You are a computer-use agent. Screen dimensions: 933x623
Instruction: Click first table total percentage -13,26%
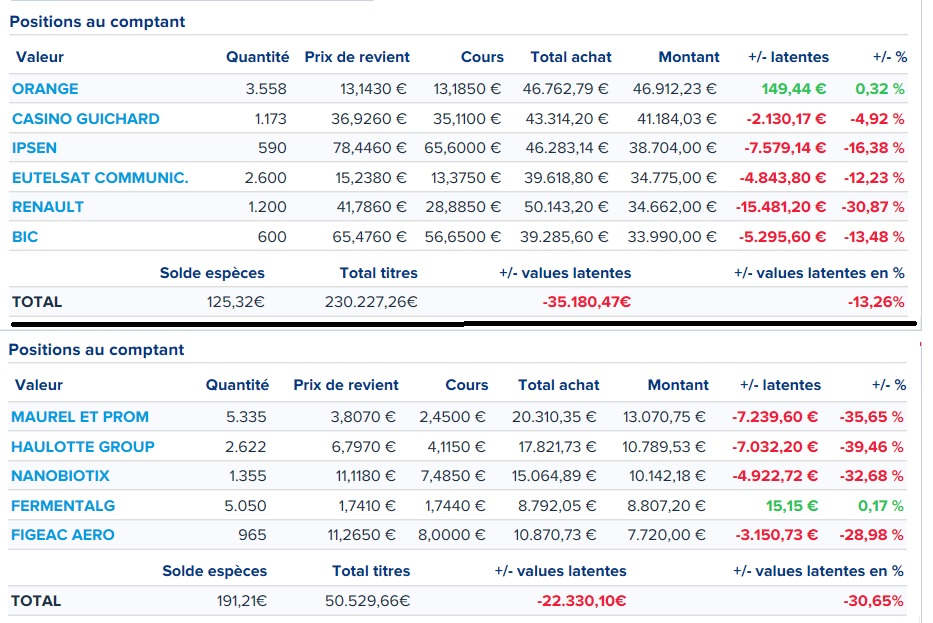(876, 302)
